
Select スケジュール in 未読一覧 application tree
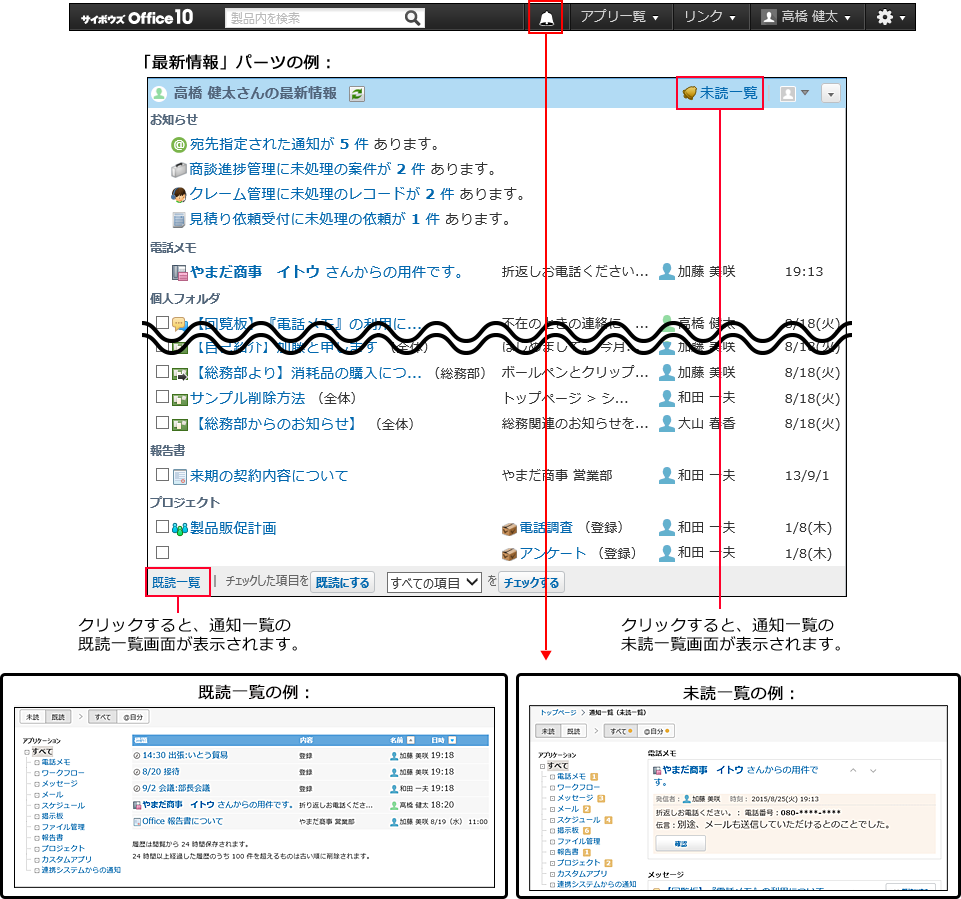tap(579, 820)
